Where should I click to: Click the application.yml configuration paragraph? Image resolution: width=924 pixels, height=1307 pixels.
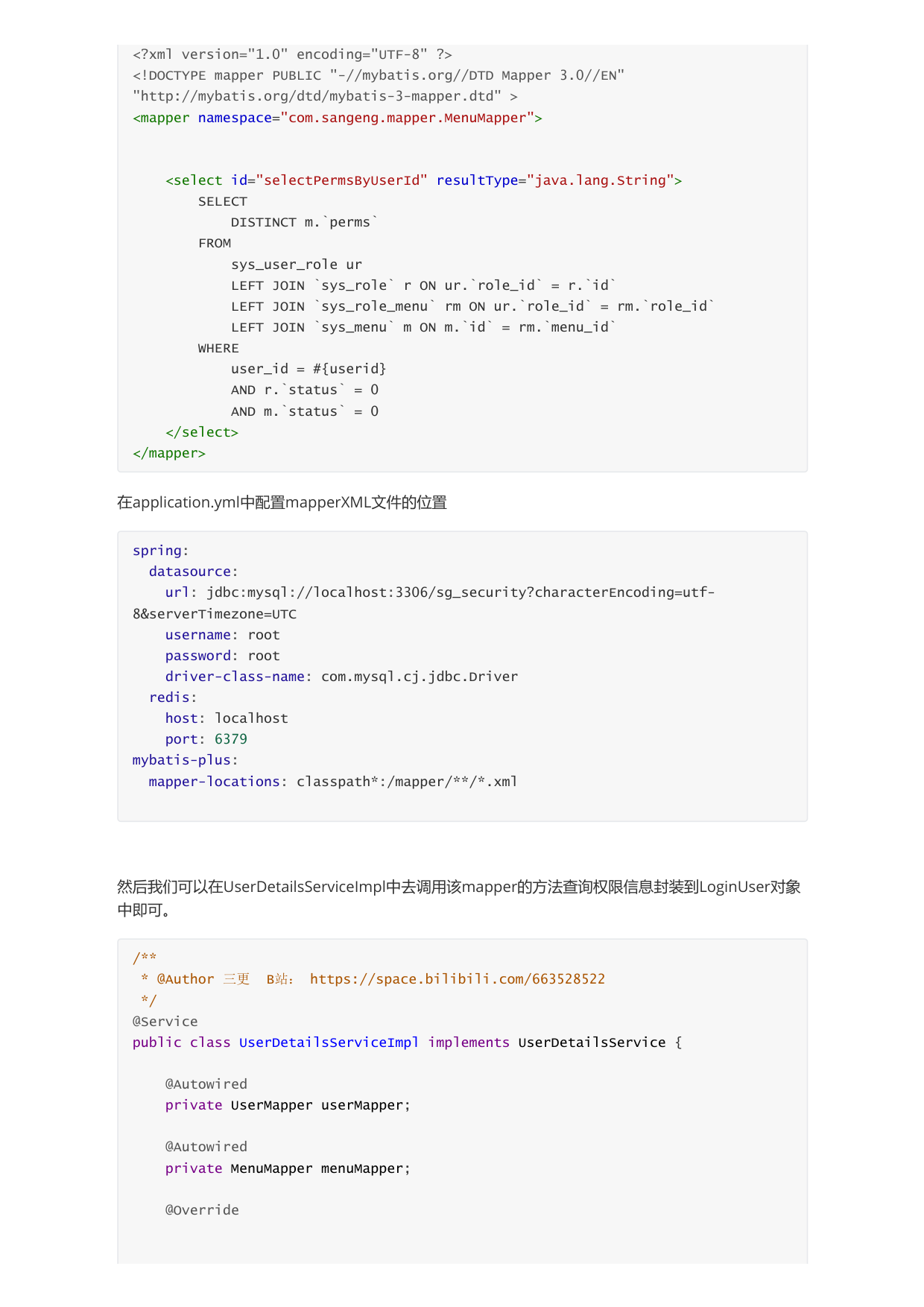pos(282,502)
